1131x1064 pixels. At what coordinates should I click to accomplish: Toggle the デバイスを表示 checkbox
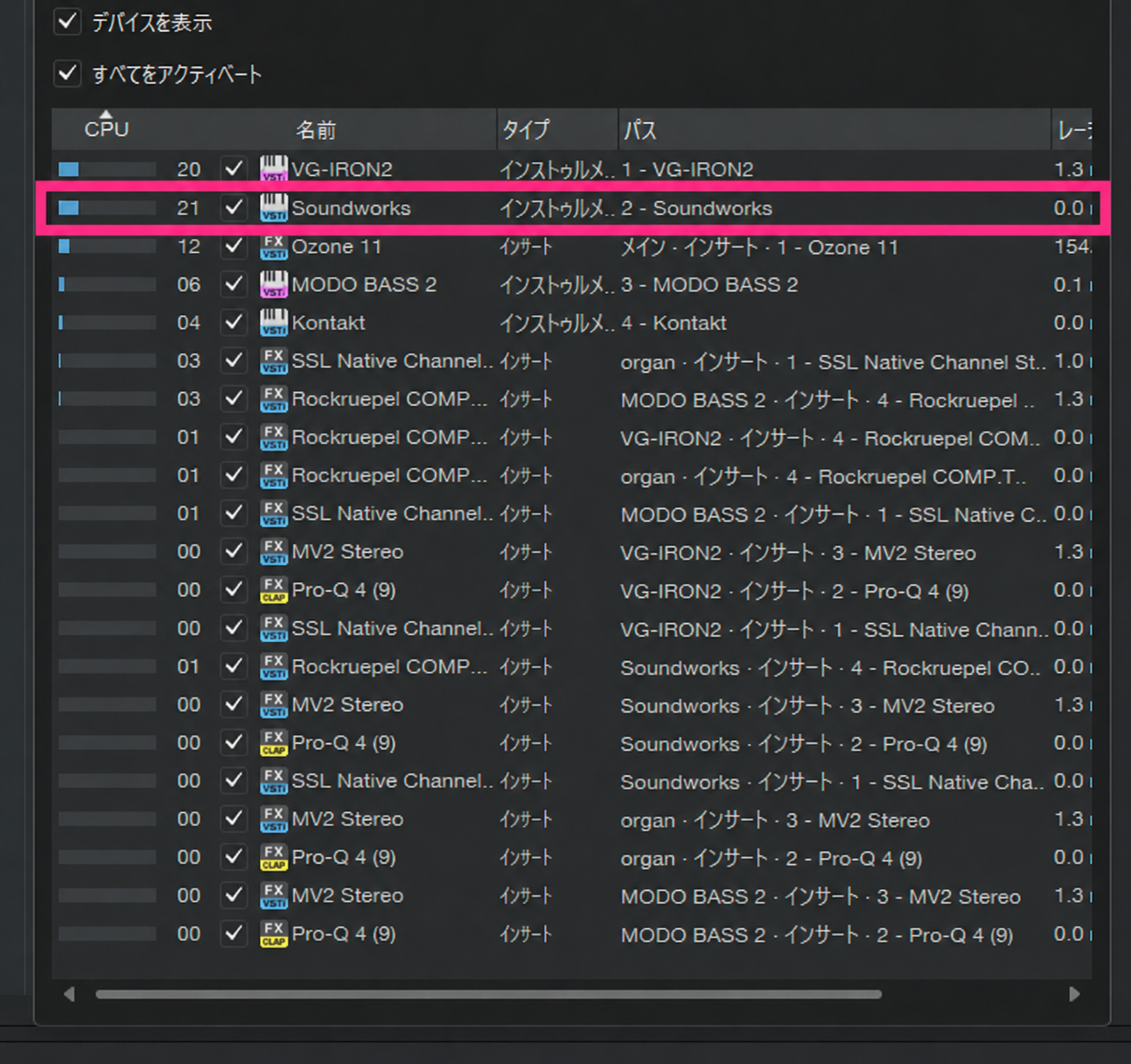[x=67, y=22]
